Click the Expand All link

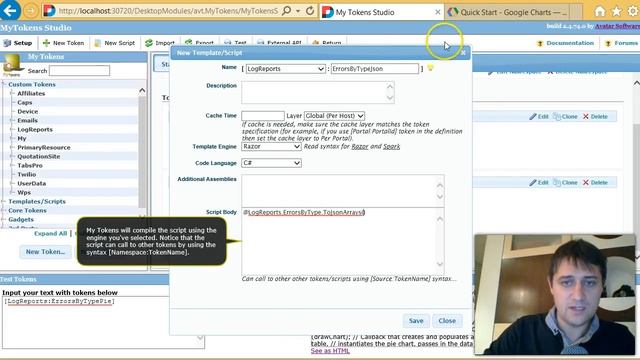pyautogui.click(x=50, y=233)
